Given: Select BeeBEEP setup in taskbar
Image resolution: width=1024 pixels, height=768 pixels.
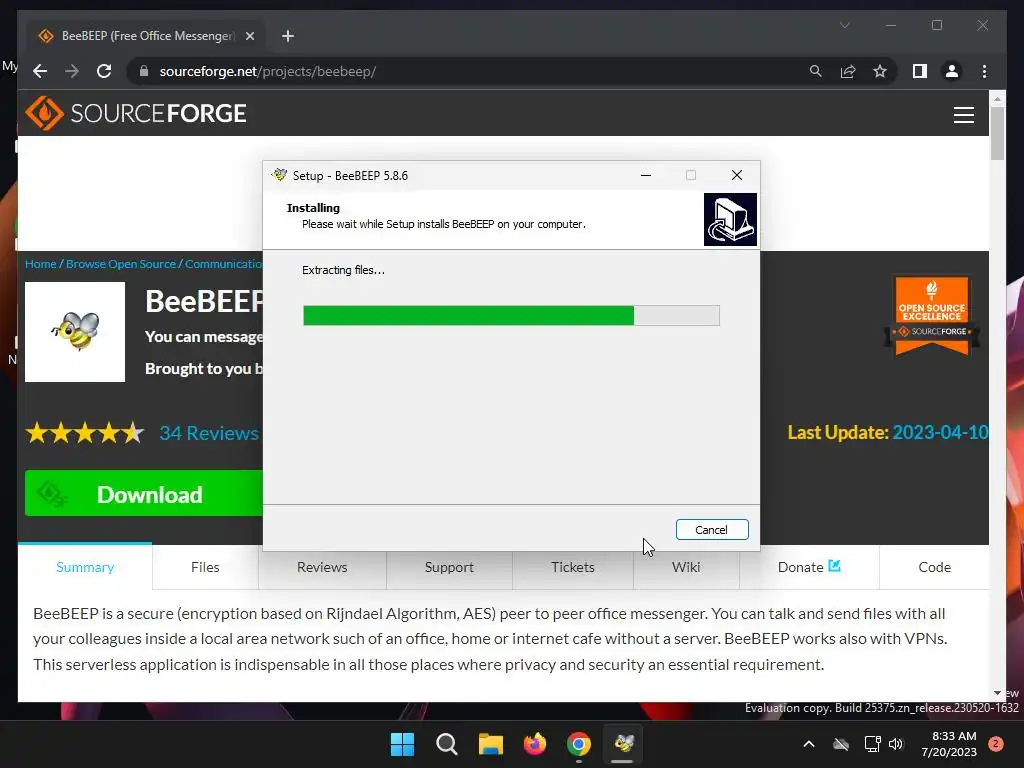Looking at the screenshot, I should [623, 744].
